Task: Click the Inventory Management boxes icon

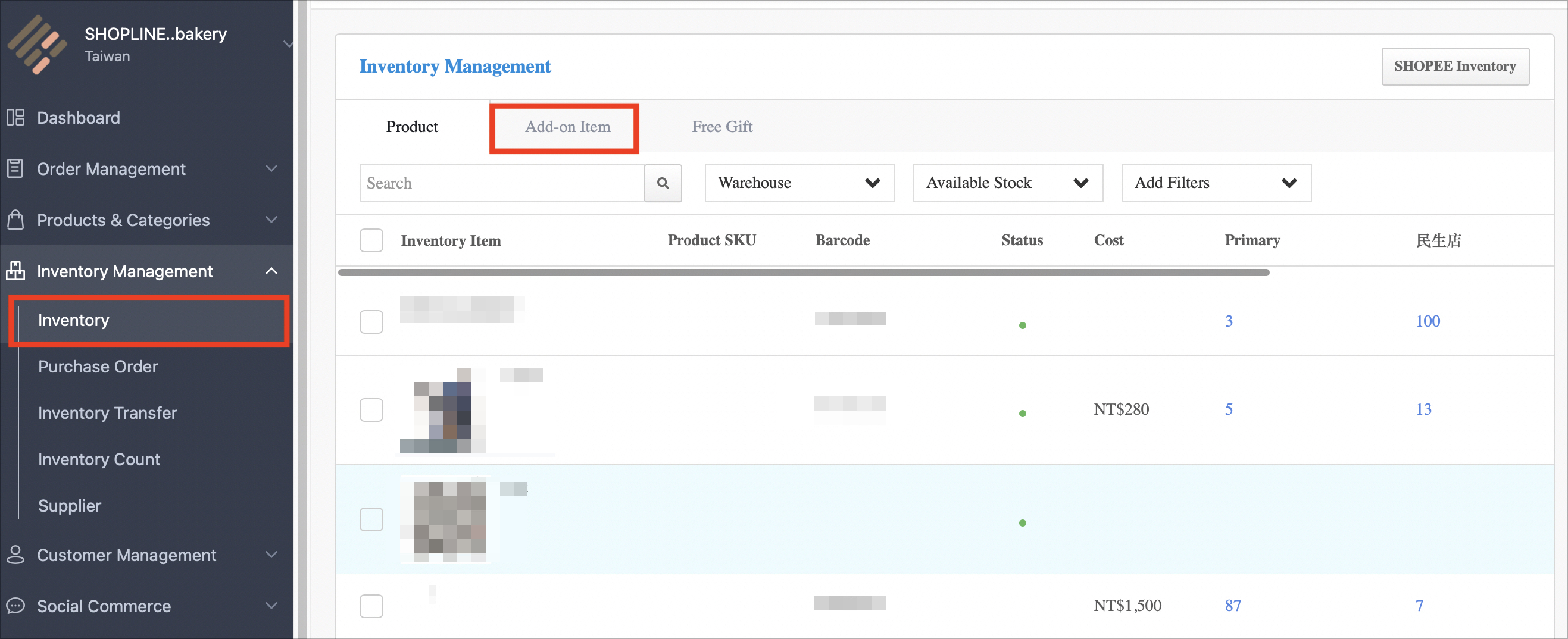Action: 15,271
